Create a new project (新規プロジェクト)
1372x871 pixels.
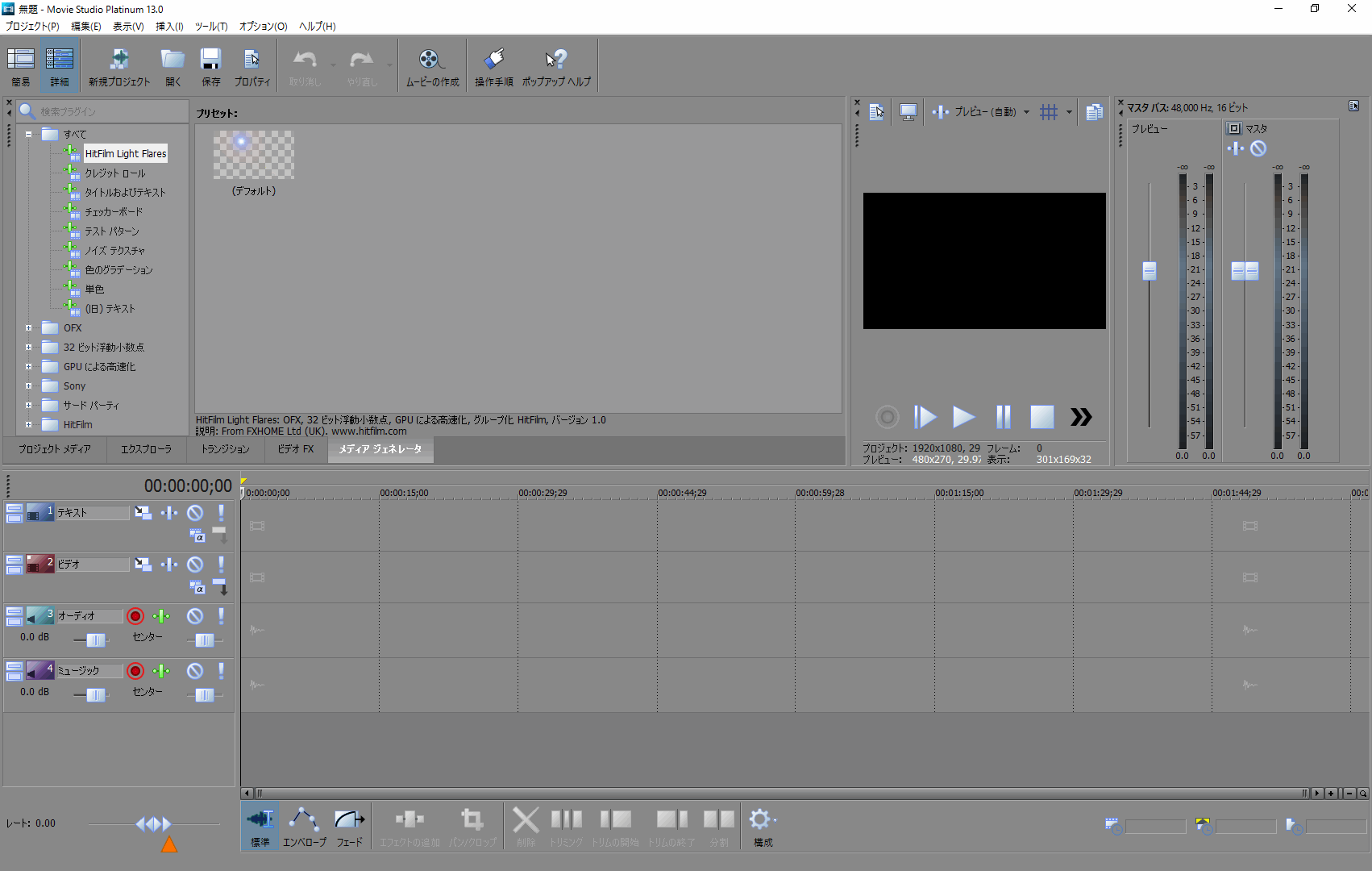pyautogui.click(x=119, y=66)
